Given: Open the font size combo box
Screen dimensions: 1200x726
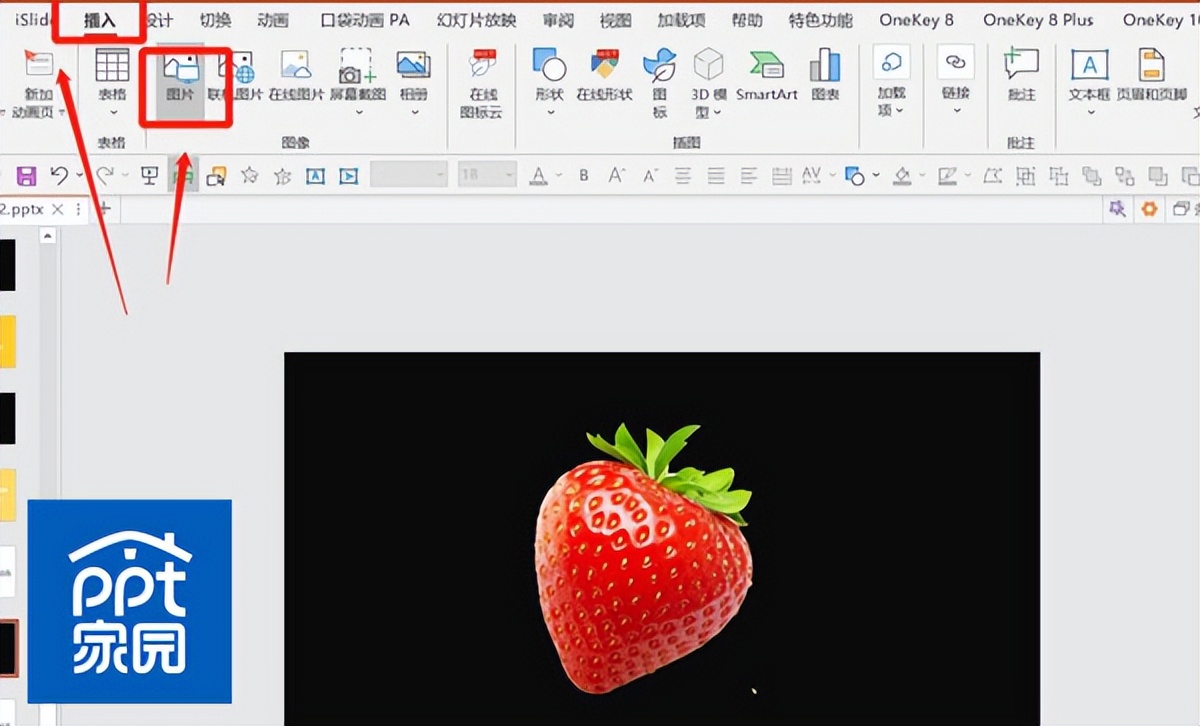Looking at the screenshot, I should click(x=486, y=176).
